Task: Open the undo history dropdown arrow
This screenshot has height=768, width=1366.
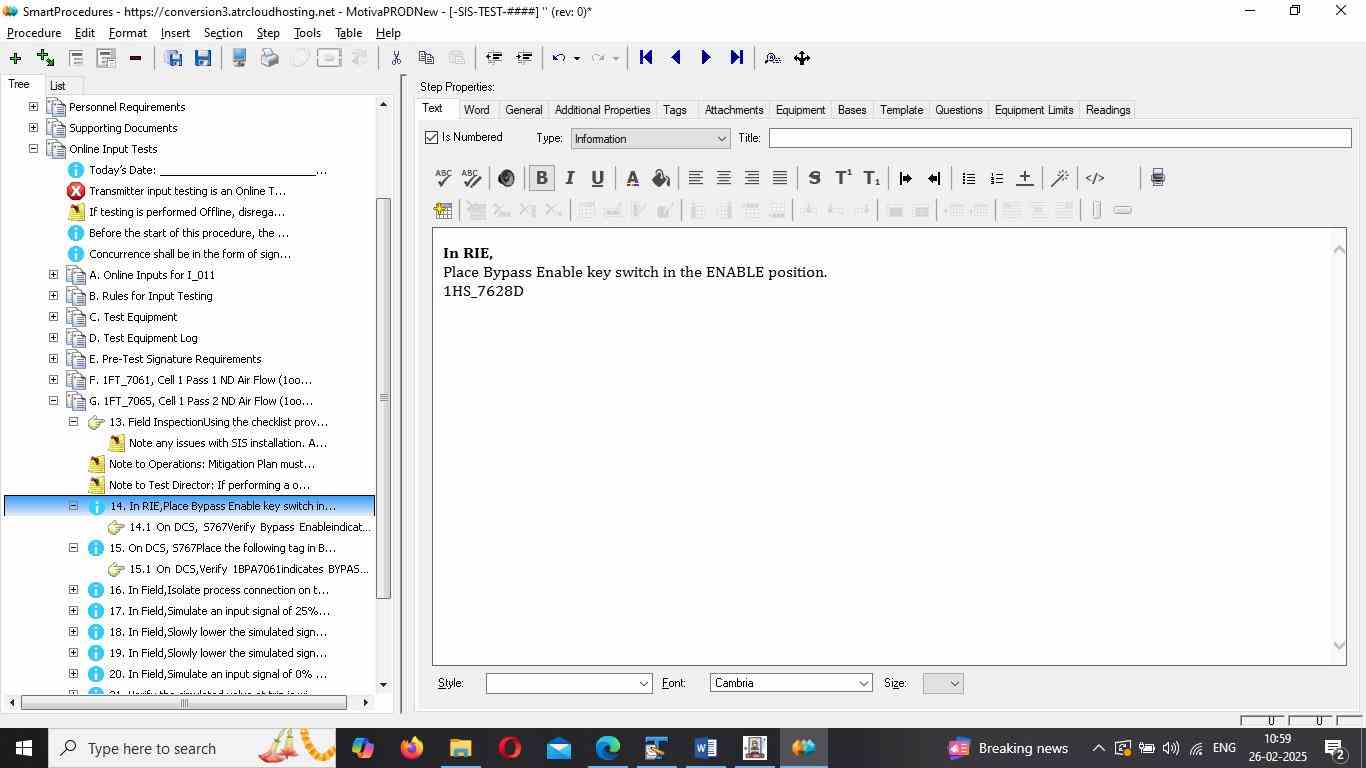Action: [x=577, y=58]
